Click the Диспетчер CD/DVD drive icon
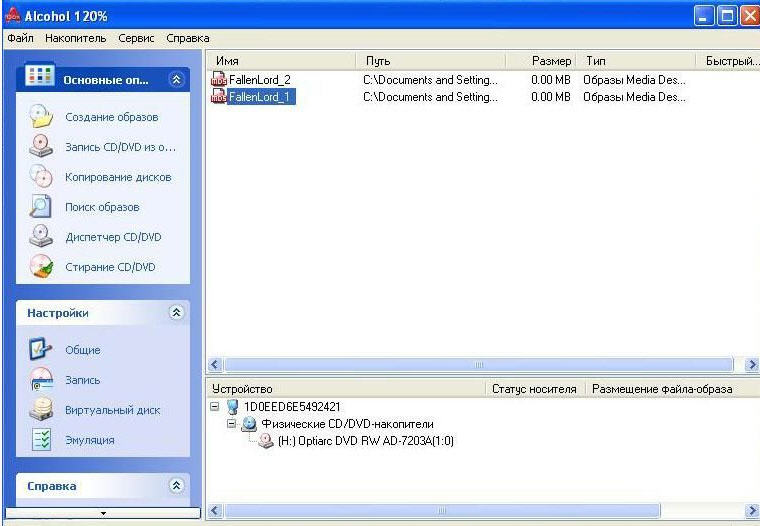This screenshot has height=526, width=760. (x=41, y=237)
